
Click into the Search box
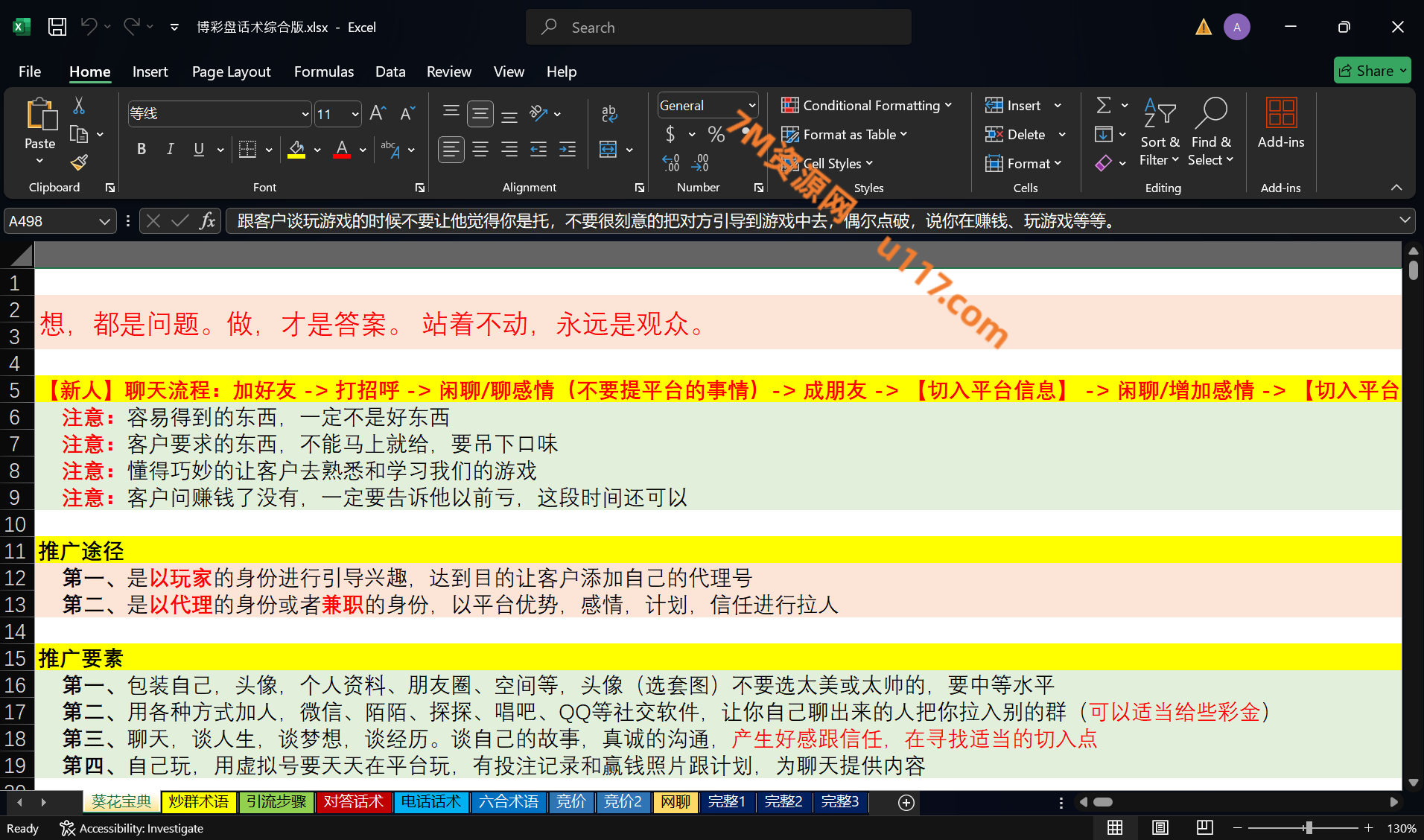(x=719, y=28)
